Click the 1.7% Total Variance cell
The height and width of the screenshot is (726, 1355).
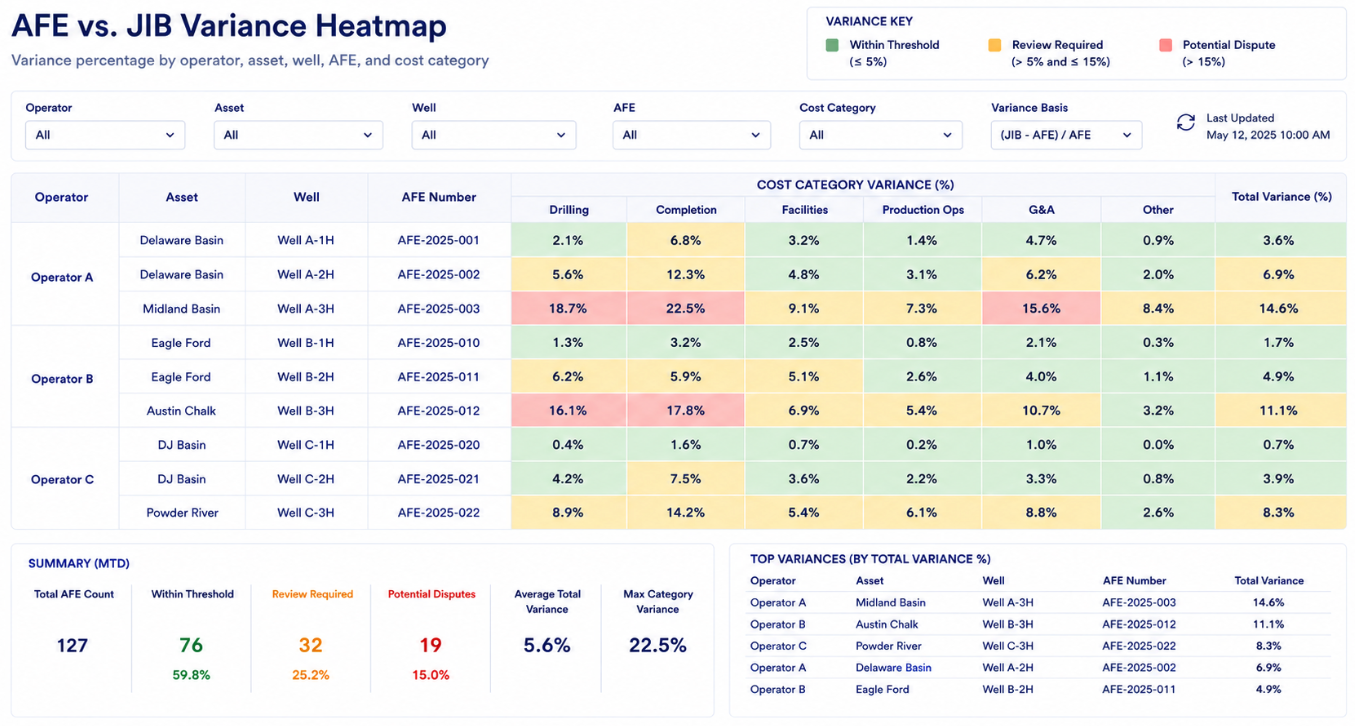(1281, 343)
